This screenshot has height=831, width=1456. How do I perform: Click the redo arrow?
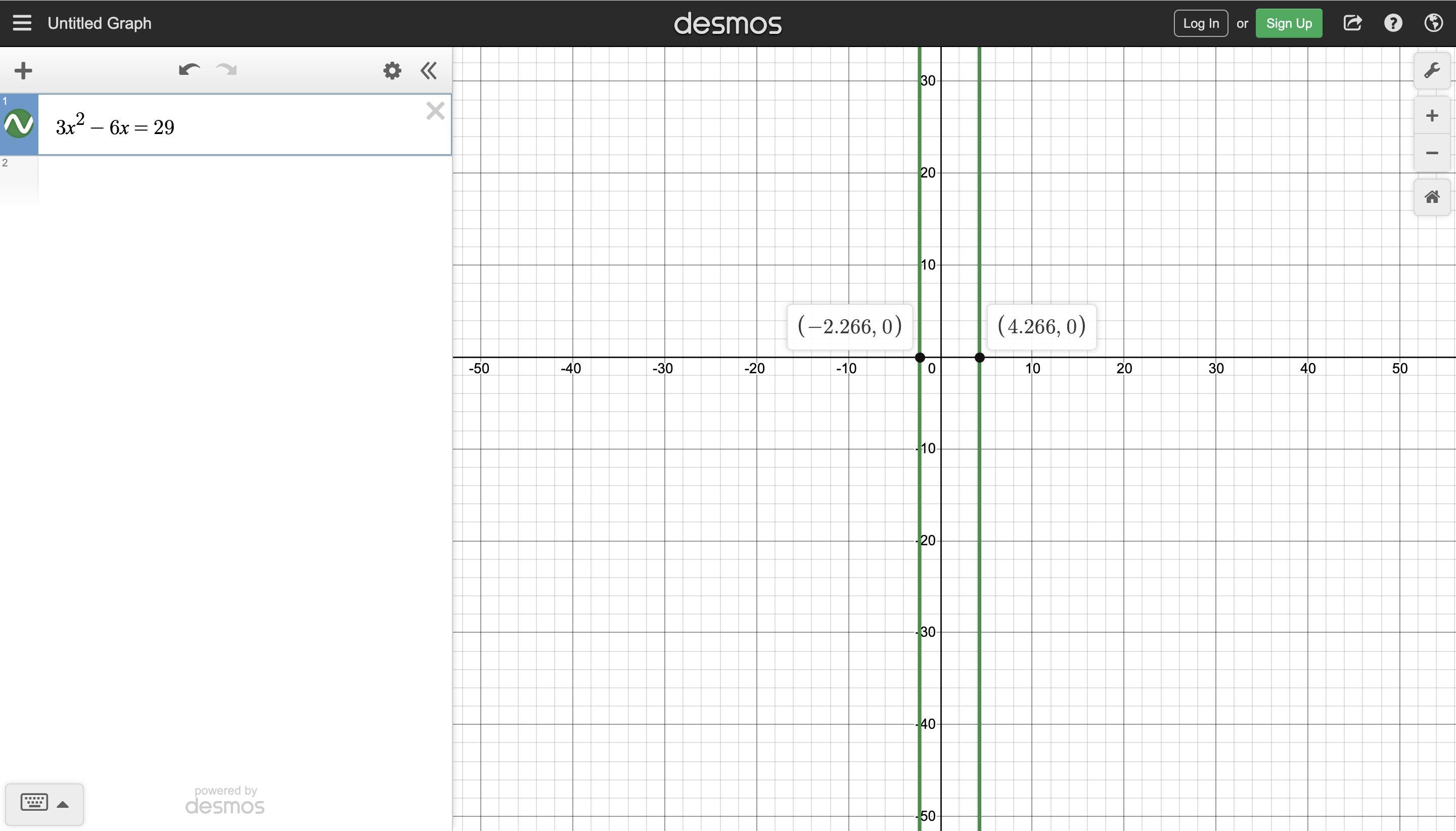tap(226, 70)
